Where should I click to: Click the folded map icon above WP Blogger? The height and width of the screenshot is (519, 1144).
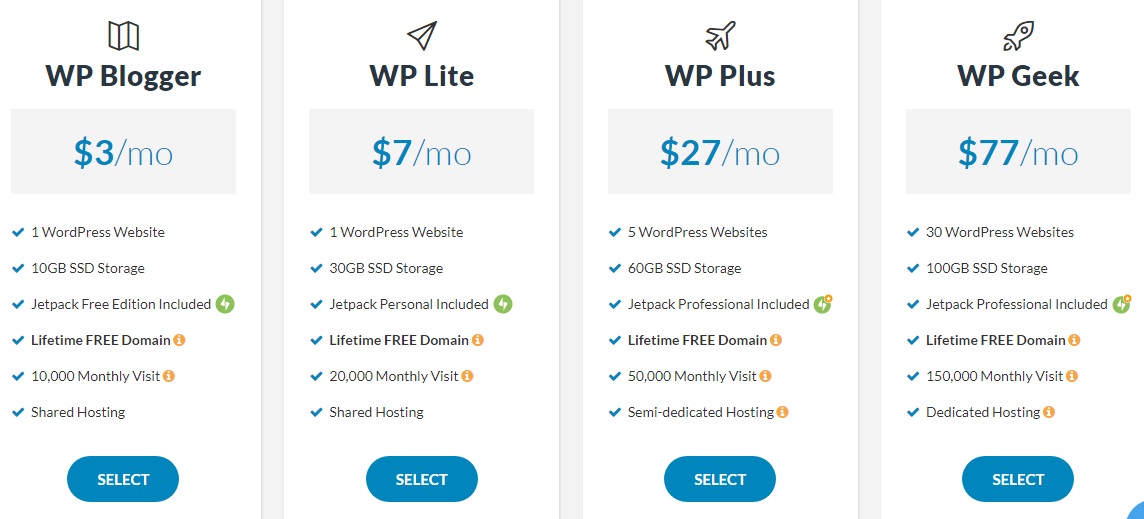(x=123, y=36)
